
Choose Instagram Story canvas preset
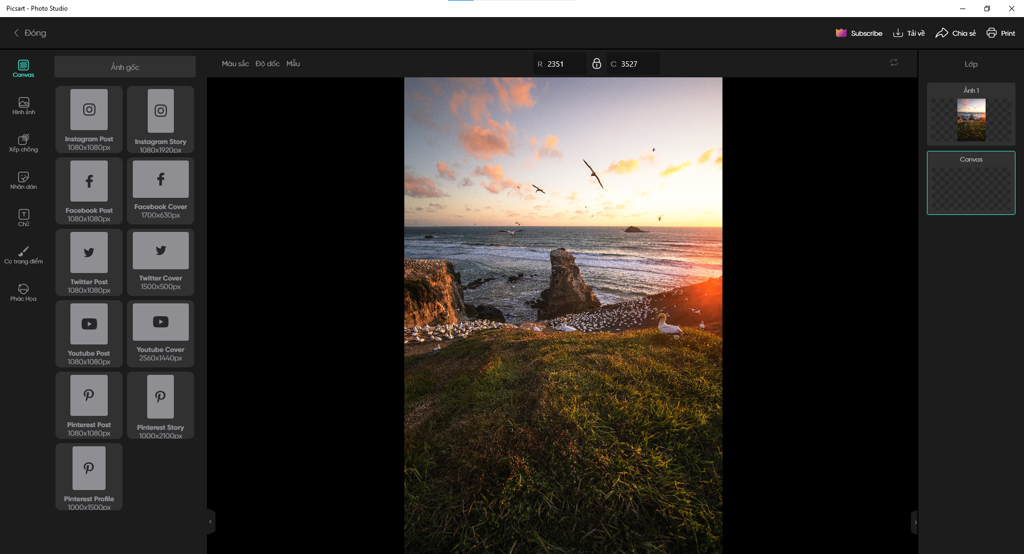tap(161, 120)
